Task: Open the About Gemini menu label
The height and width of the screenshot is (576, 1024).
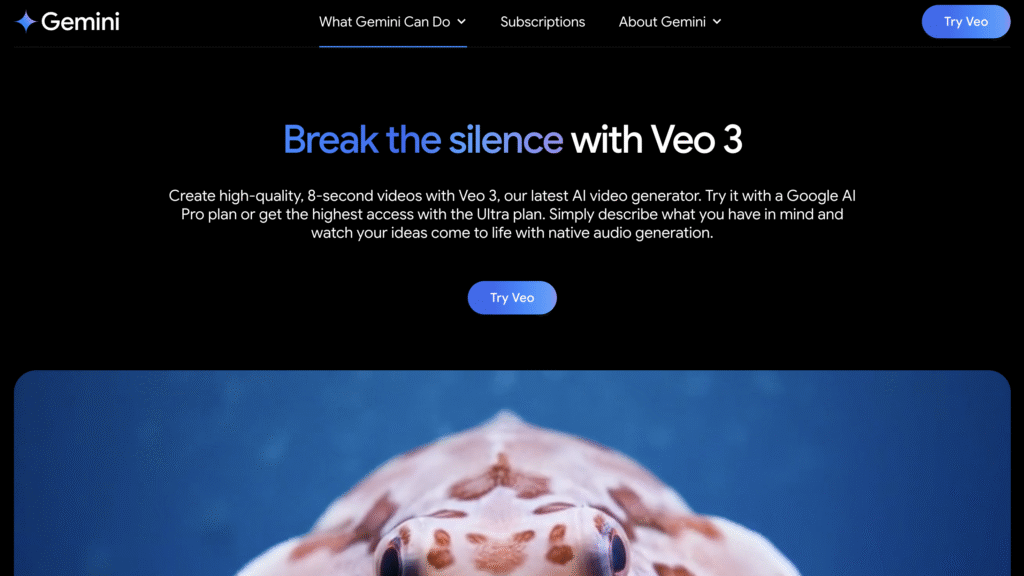Action: [662, 22]
